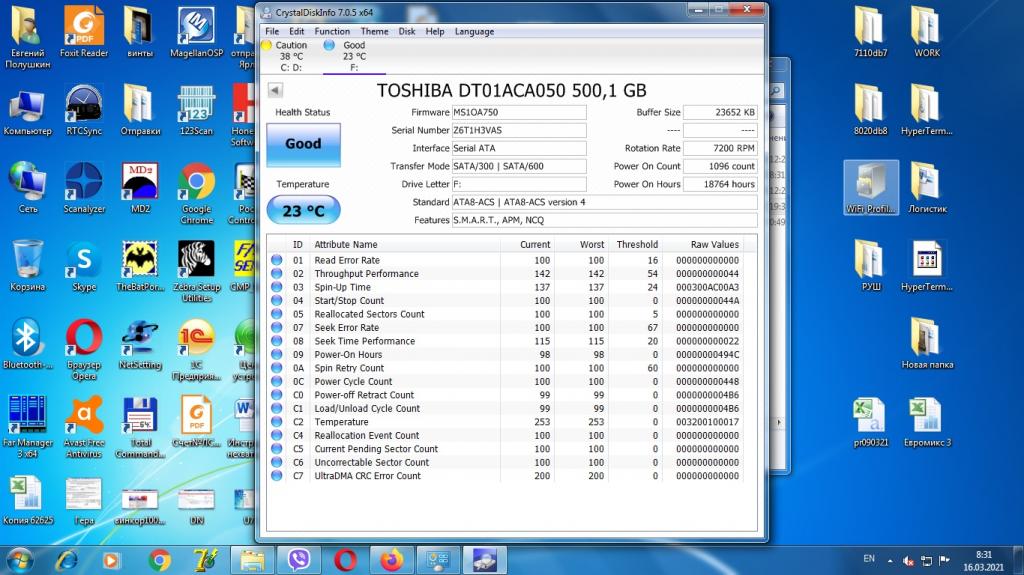Select the Temperature attribute row C2

click(x=505, y=422)
